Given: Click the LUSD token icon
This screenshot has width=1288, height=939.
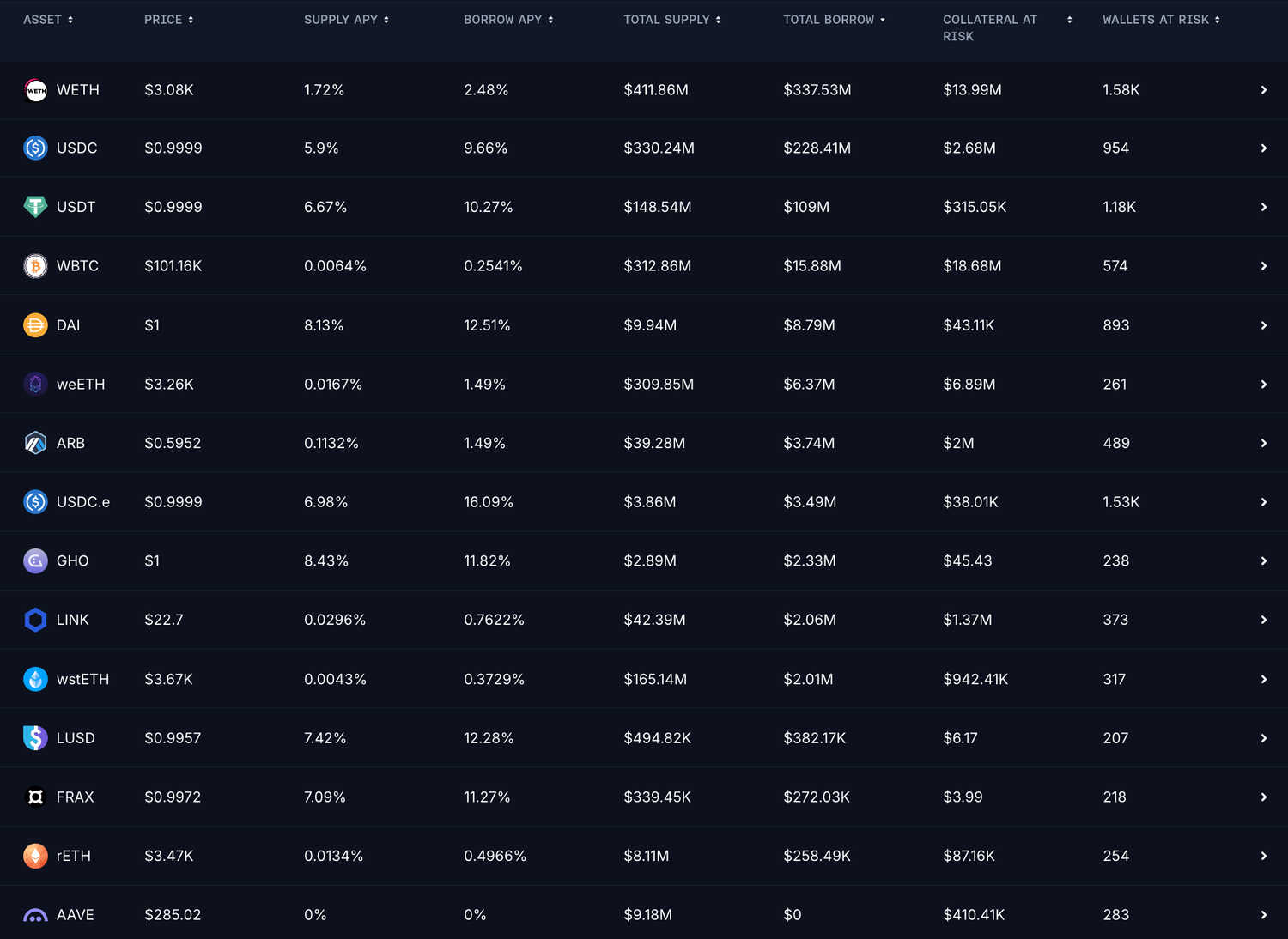Looking at the screenshot, I should 35,738.
